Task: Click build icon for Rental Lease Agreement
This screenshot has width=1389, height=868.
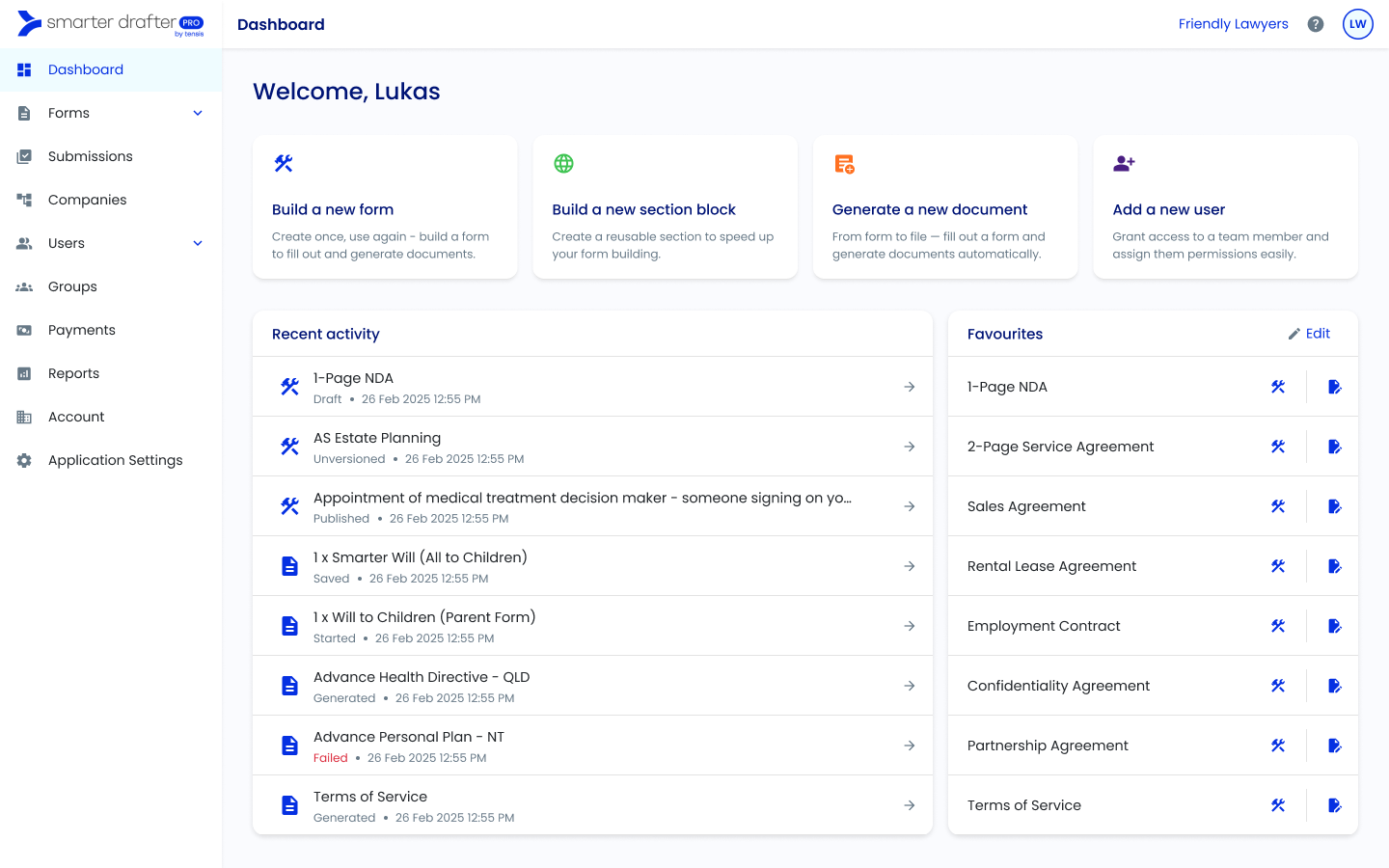Action: [1278, 566]
